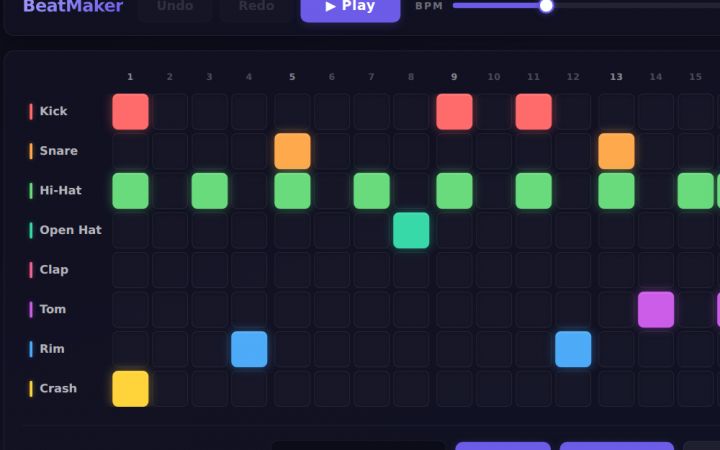Click step number 8 column header
The width and height of the screenshot is (720, 450).
411,77
